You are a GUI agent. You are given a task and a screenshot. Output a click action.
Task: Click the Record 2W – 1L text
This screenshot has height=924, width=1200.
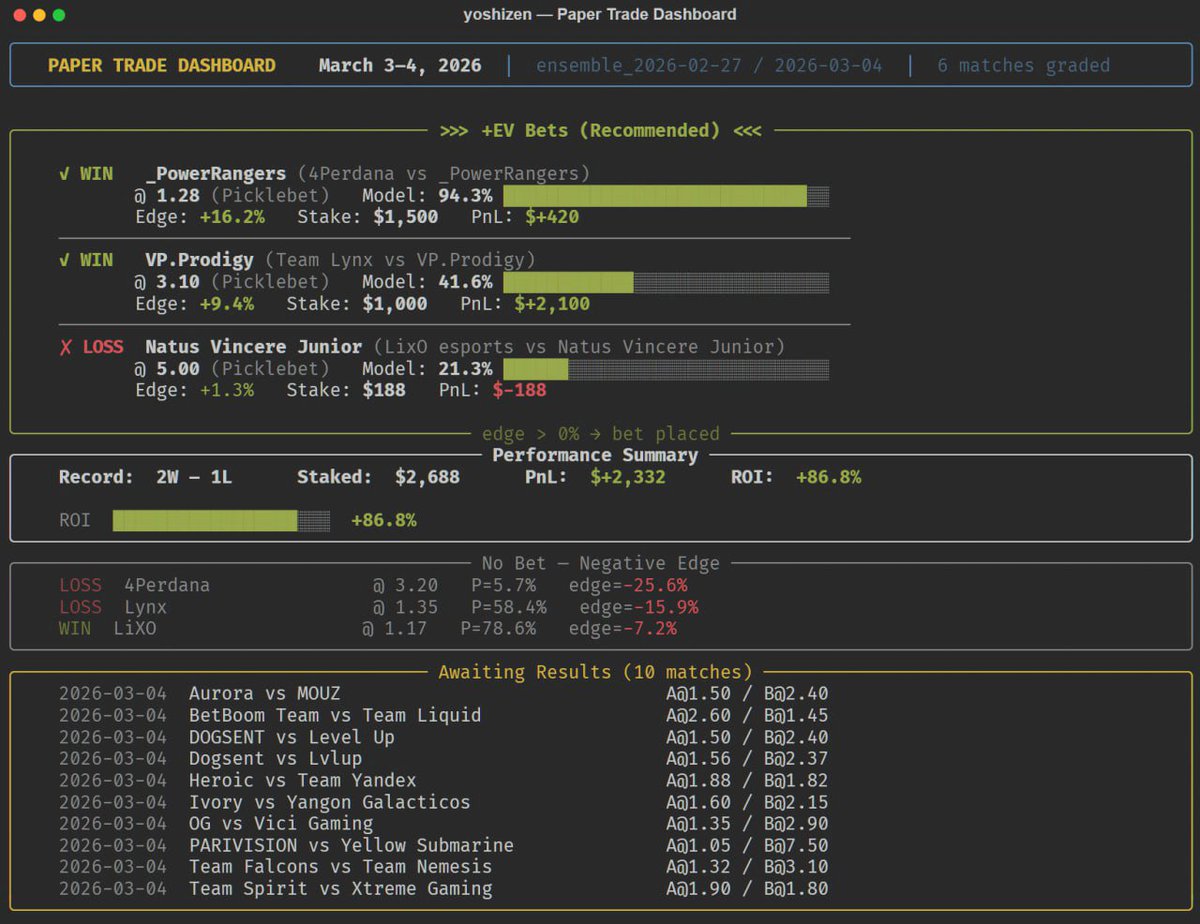145,477
